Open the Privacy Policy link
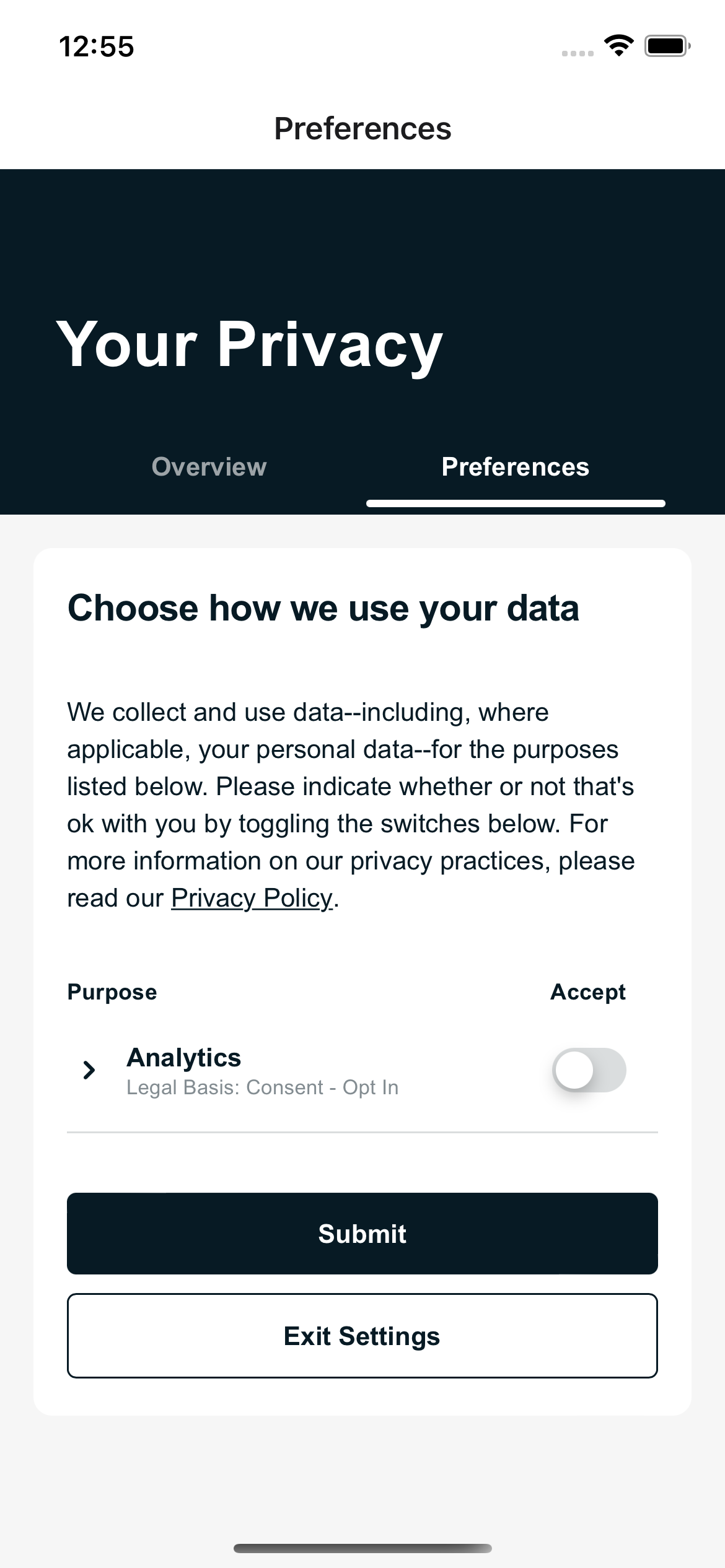This screenshot has height=1568, width=725. click(x=252, y=898)
